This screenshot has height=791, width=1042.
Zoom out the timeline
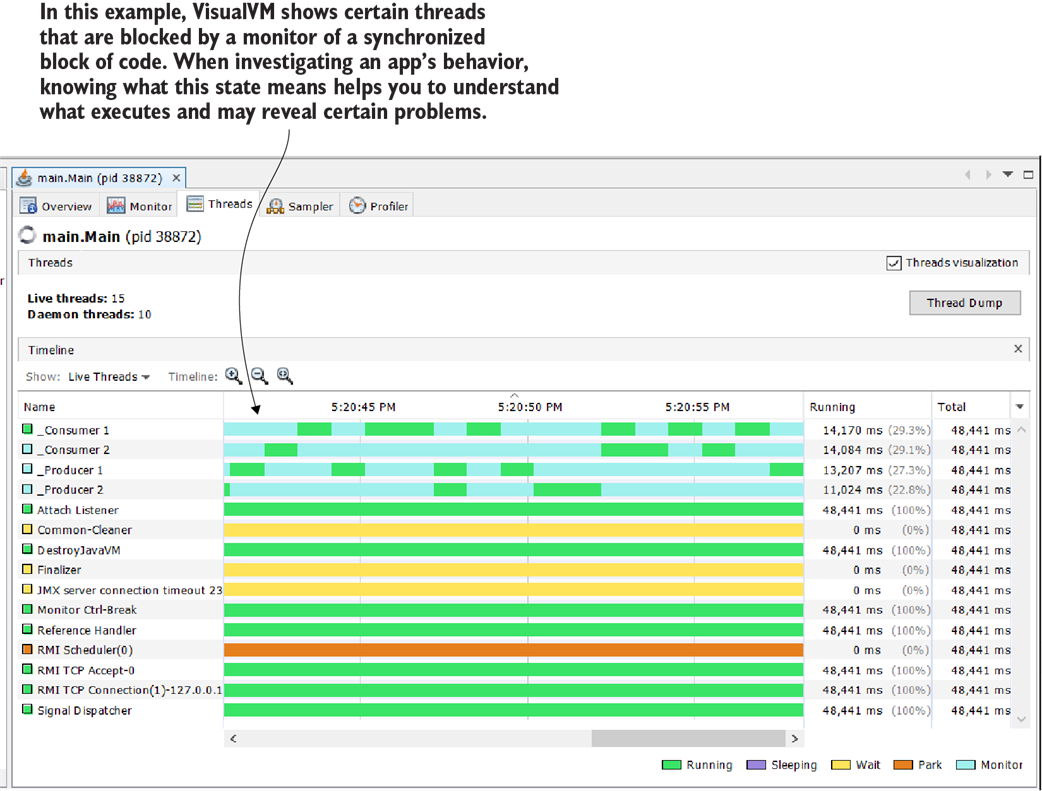(x=259, y=376)
